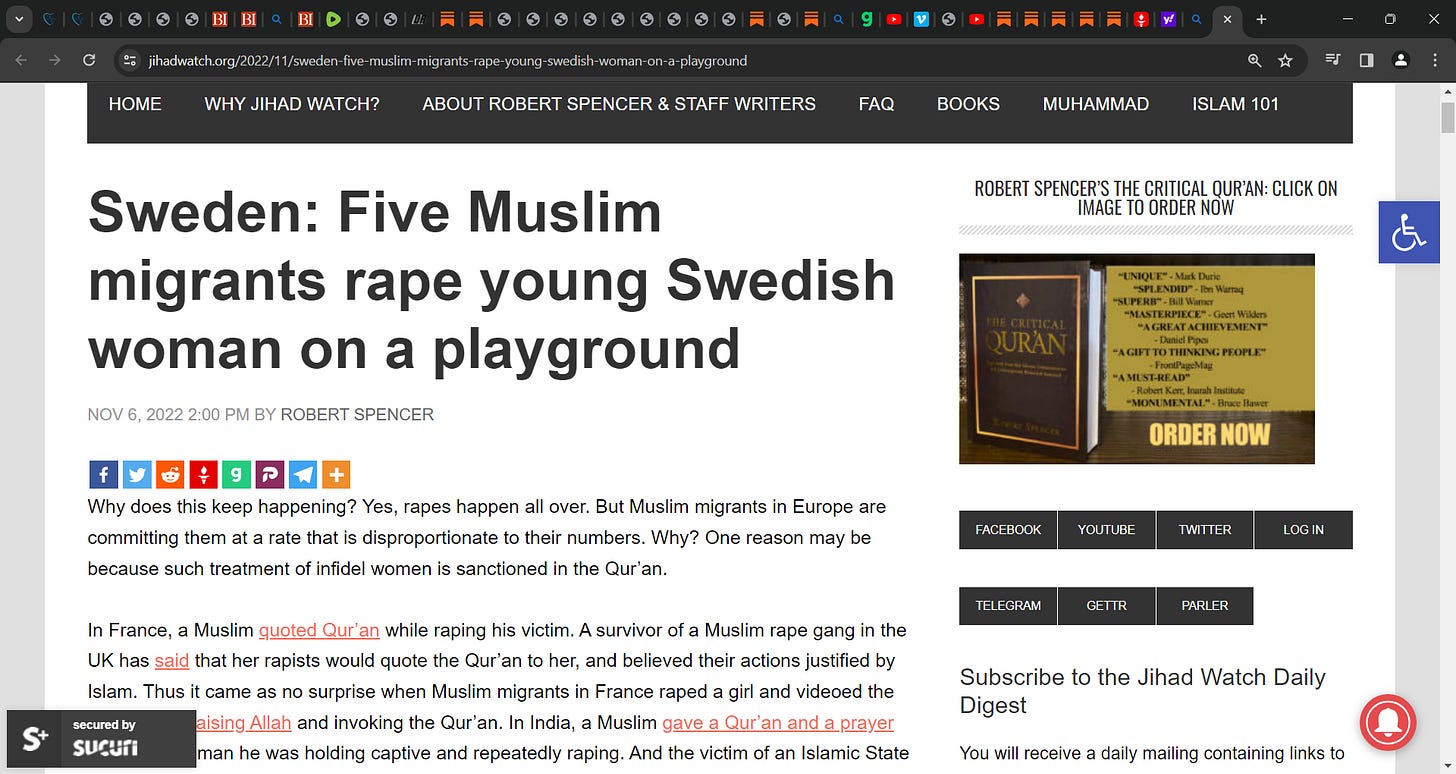Switch to the tab with 'Ui' favicon
This screenshot has height=774, width=1456.
[x=419, y=19]
